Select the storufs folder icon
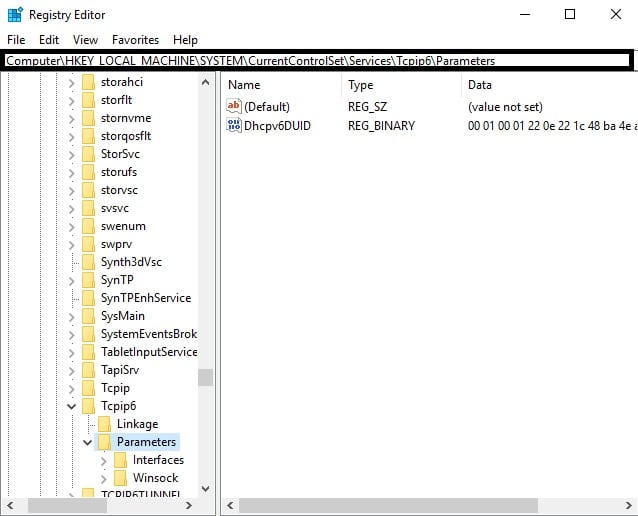 click(x=88, y=172)
